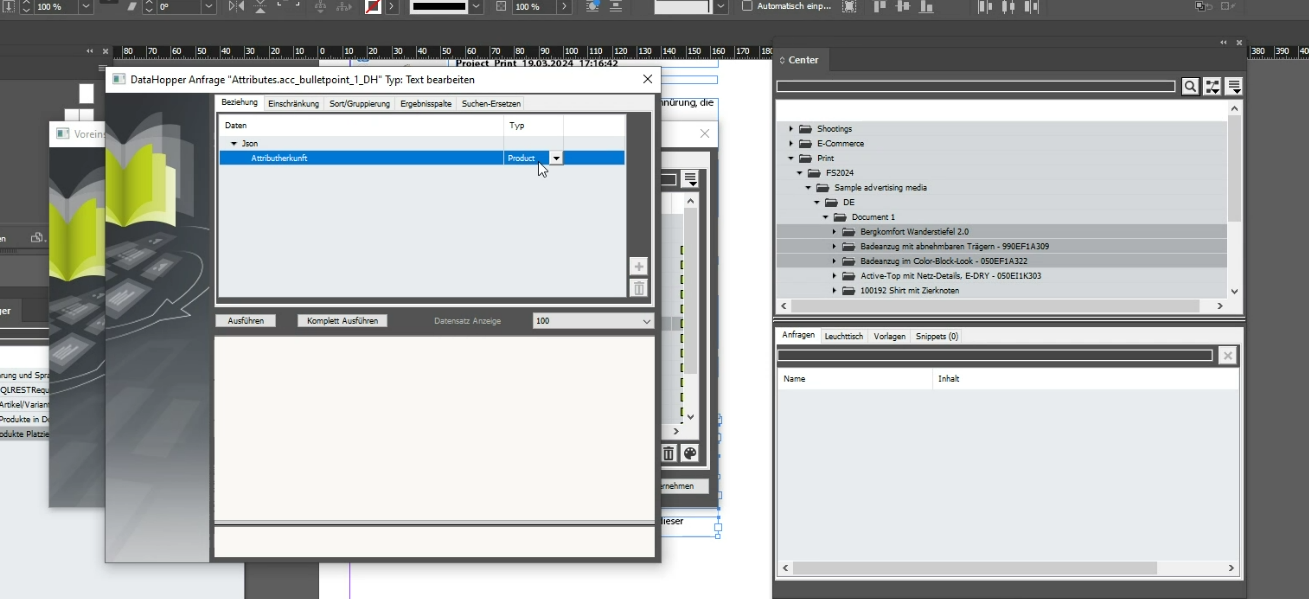The image size is (1309, 599).
Task: Open the Typ dropdown showing 'Product'
Action: pos(556,157)
